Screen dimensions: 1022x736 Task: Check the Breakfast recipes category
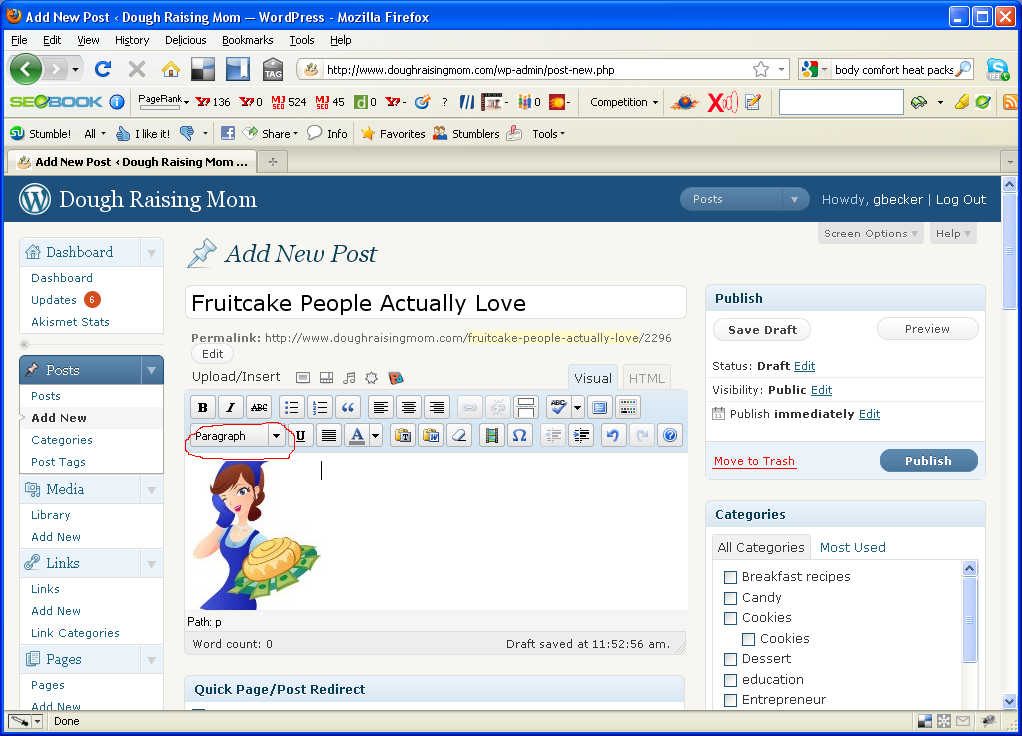(731, 577)
